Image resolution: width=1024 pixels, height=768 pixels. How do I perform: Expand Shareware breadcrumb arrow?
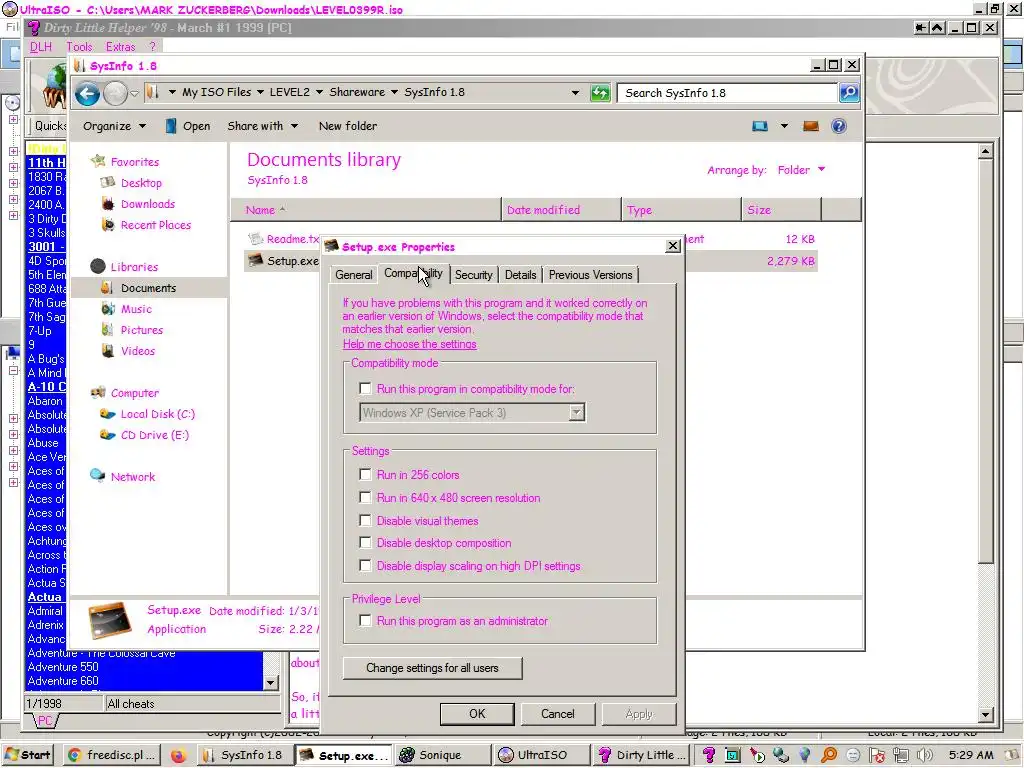394,92
